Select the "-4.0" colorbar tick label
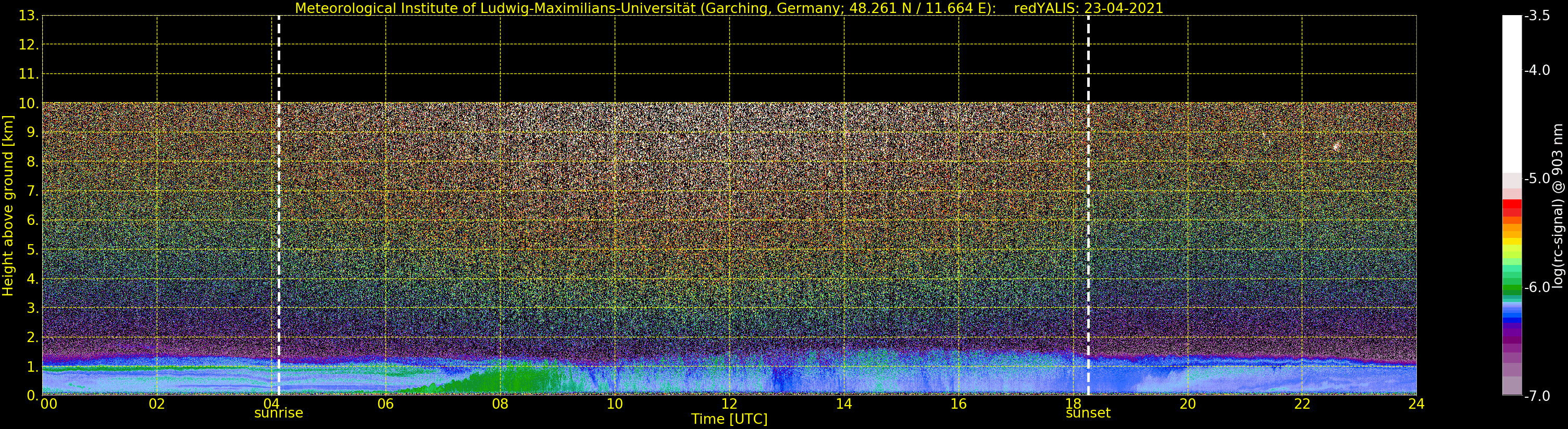The width and height of the screenshot is (1568, 429). (x=1537, y=71)
